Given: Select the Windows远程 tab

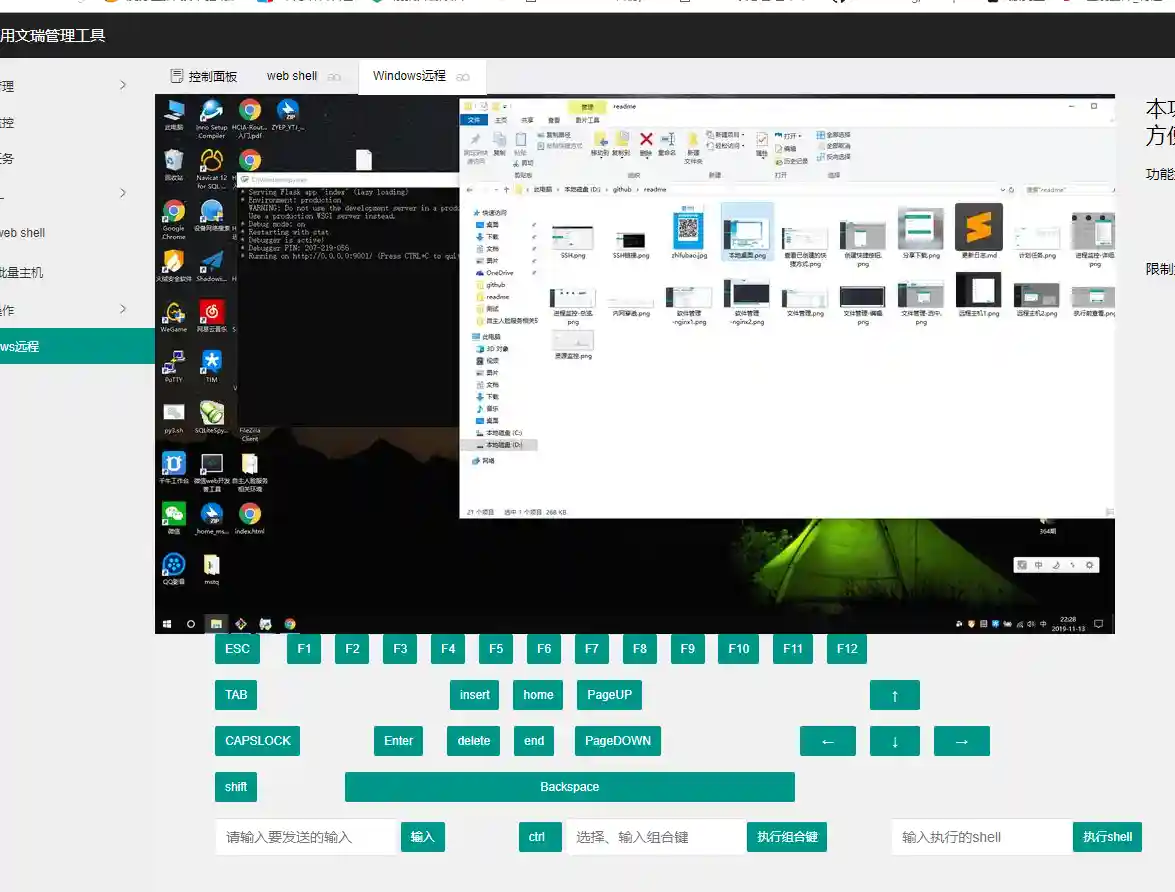Looking at the screenshot, I should 422,76.
